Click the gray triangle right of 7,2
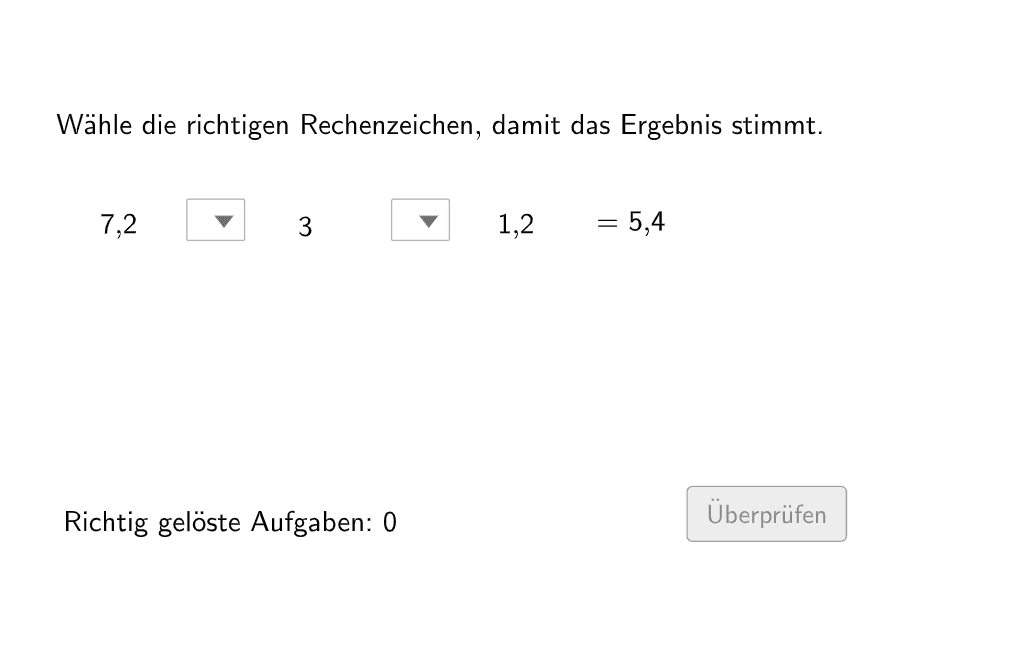This screenshot has width=1032, height=645. tap(224, 220)
